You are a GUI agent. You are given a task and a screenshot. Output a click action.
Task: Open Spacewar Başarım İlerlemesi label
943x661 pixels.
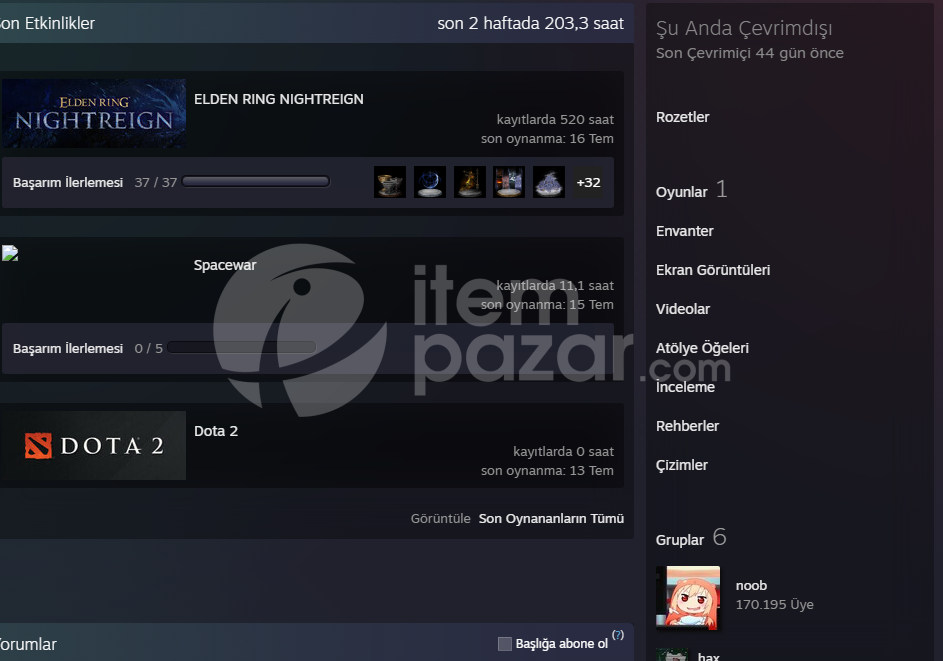(68, 348)
